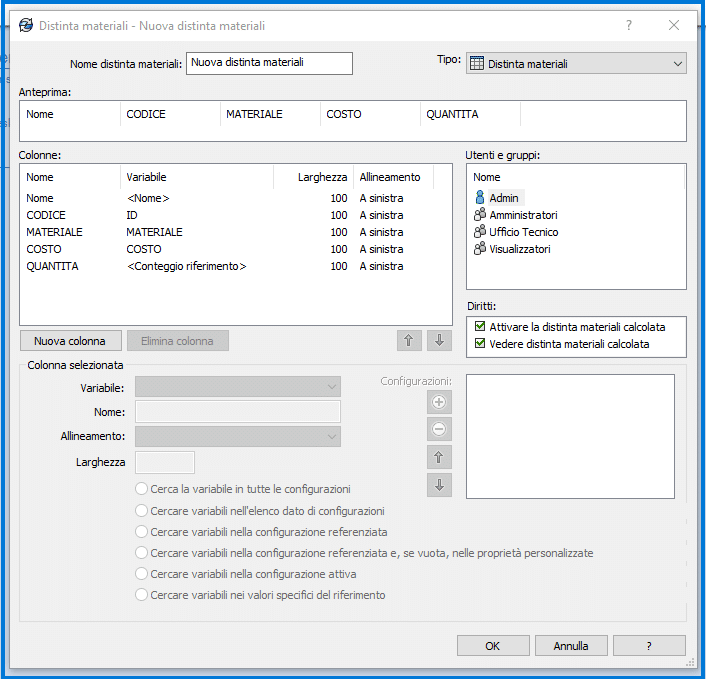Move column up with the up arrow
Image resolution: width=706 pixels, height=679 pixels.
(x=408, y=340)
